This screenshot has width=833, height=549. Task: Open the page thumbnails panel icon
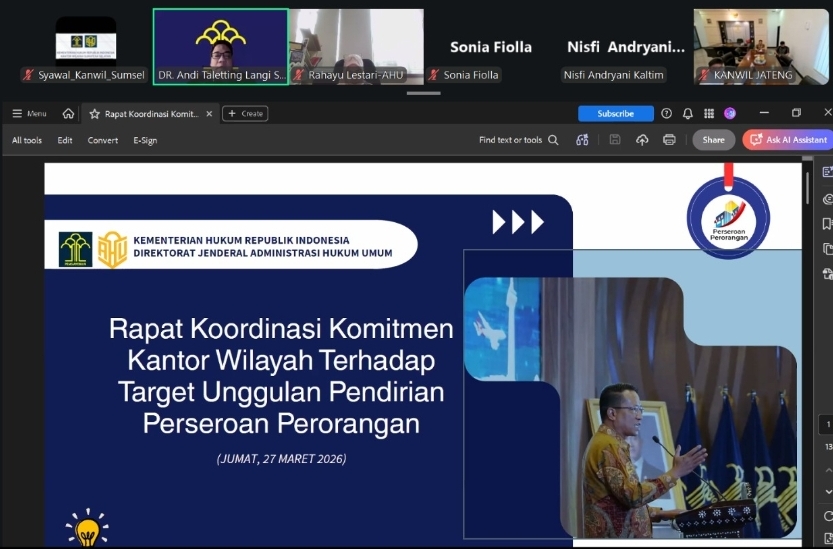pyautogui.click(x=827, y=249)
